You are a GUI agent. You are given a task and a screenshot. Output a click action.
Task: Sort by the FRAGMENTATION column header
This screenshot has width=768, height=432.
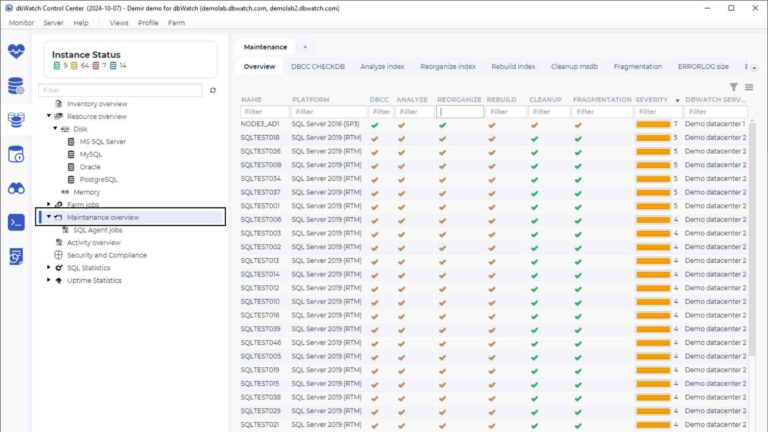(x=602, y=99)
